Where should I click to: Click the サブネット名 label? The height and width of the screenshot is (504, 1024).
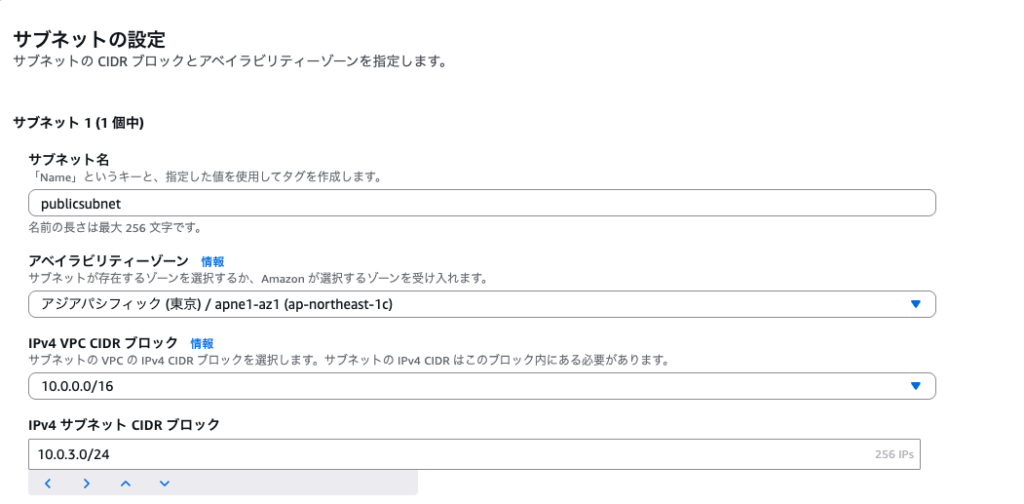pyautogui.click(x=69, y=159)
